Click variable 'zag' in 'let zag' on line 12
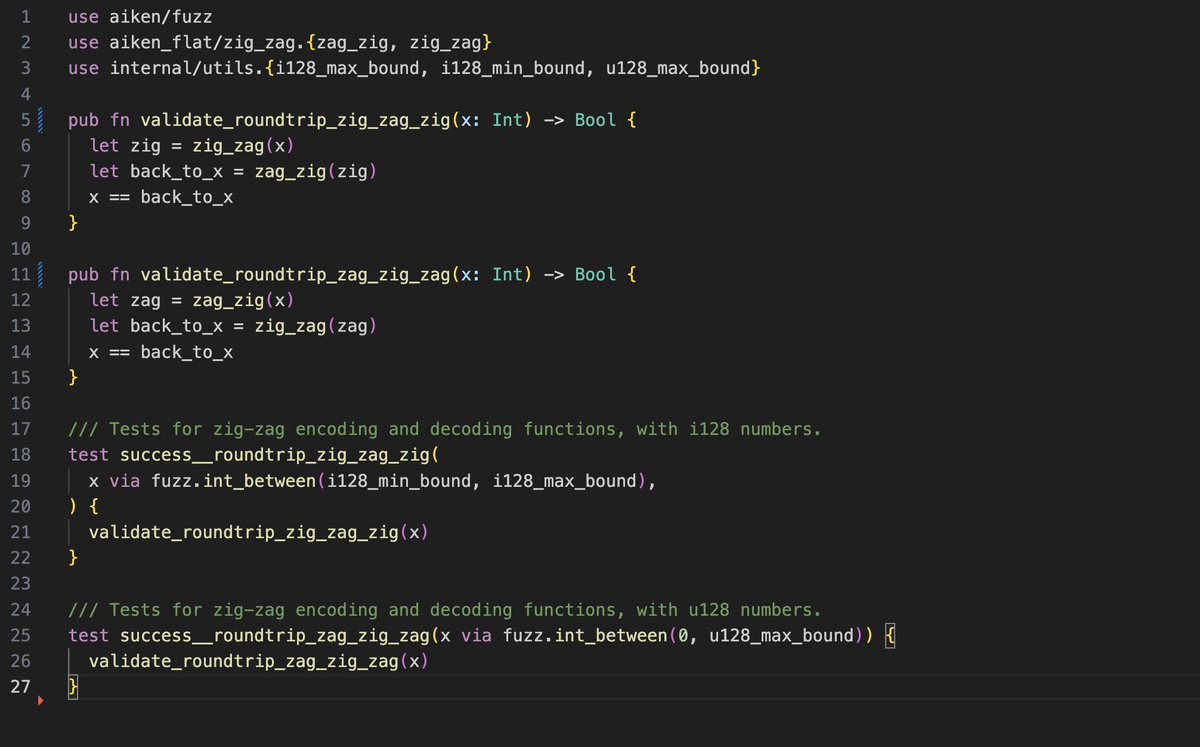 pyautogui.click(x=145, y=300)
